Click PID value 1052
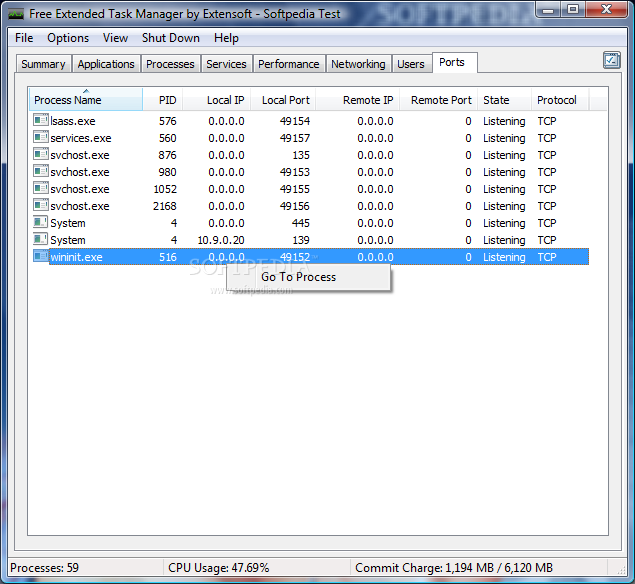 pos(165,189)
